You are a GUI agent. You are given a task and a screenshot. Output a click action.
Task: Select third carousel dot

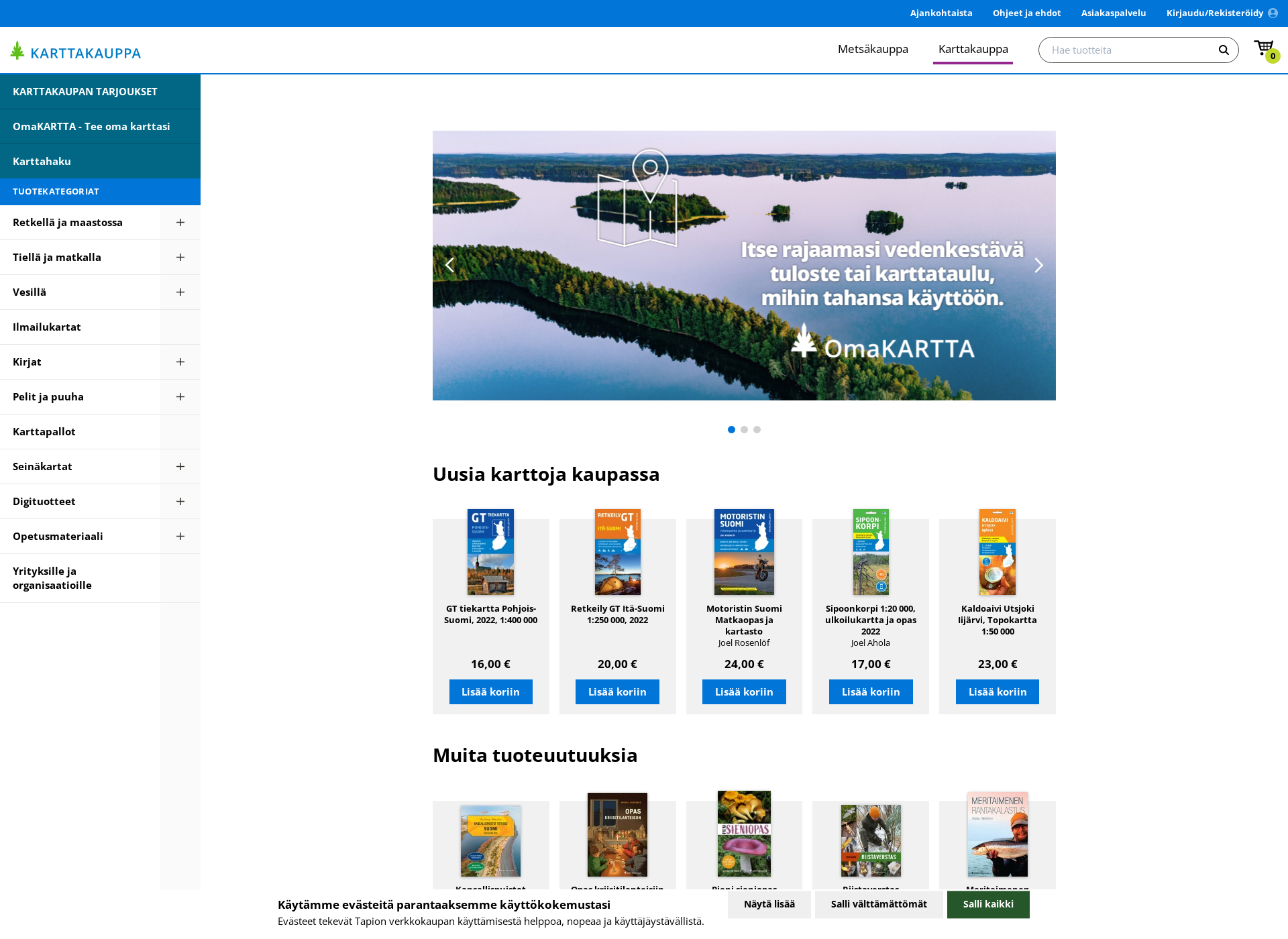(757, 429)
